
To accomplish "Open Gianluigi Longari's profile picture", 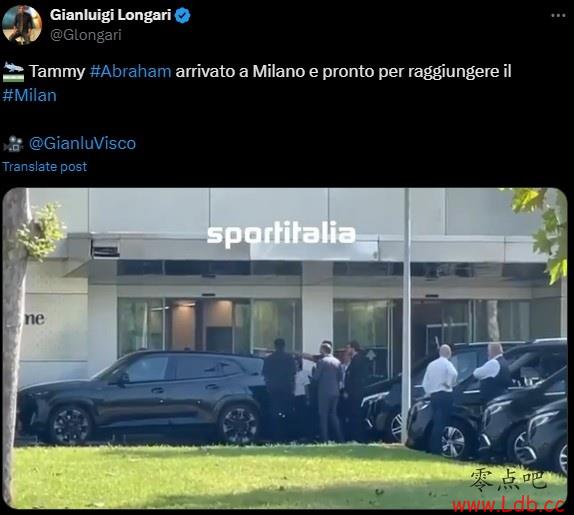I will click(22, 25).
